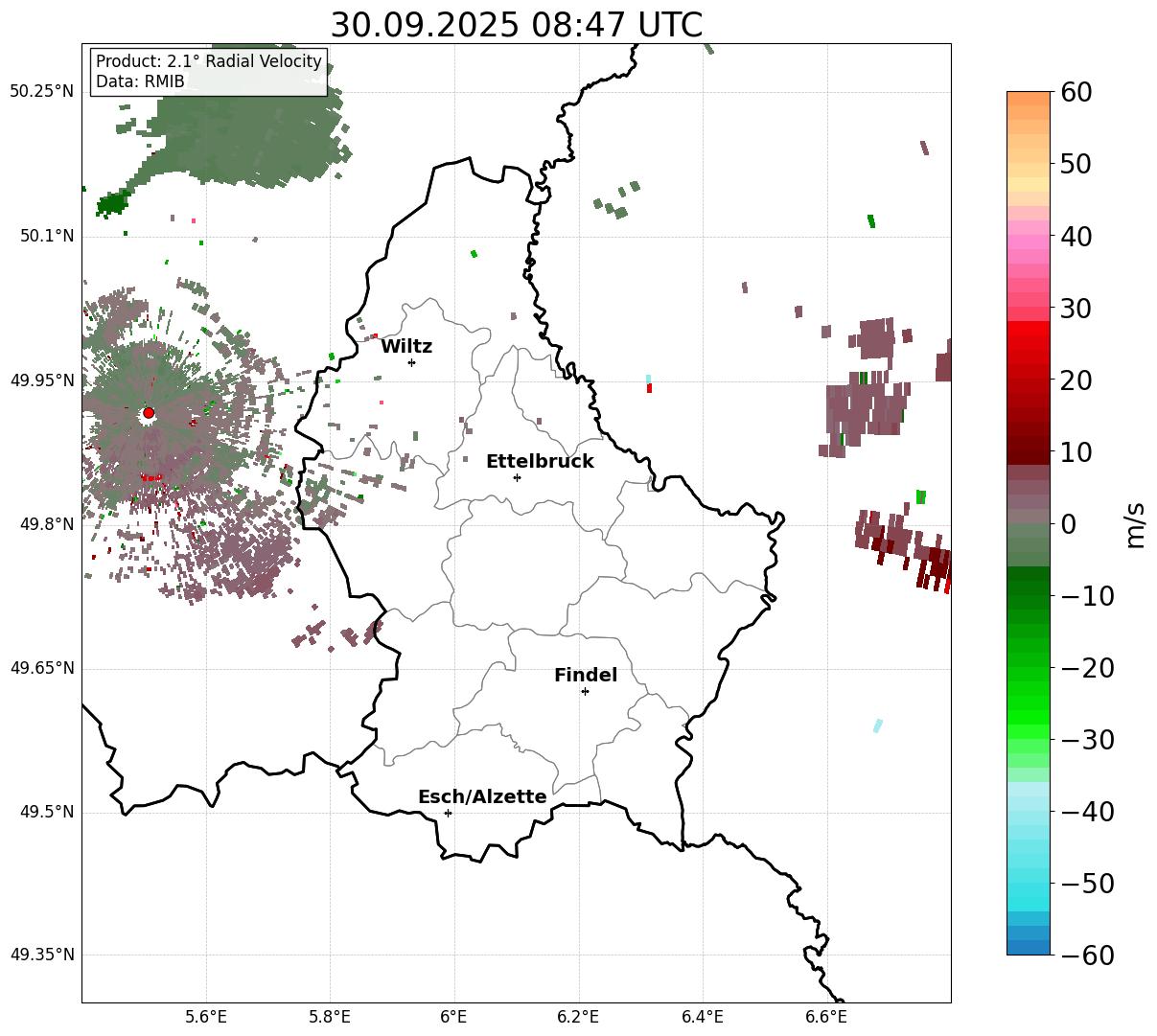
Task: Click the 6°E longitude tick label
Action: pyautogui.click(x=454, y=1017)
